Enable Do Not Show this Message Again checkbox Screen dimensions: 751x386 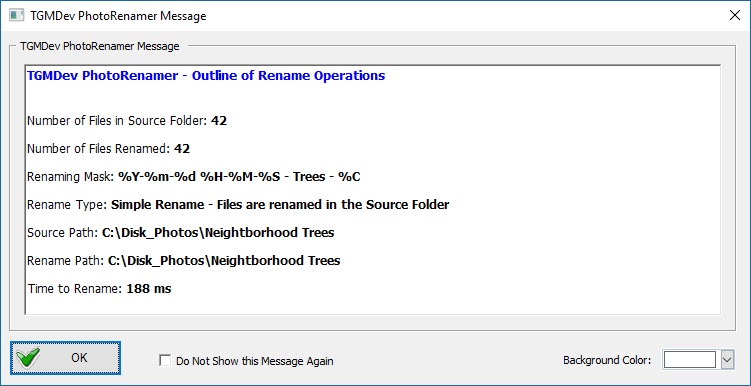click(165, 361)
